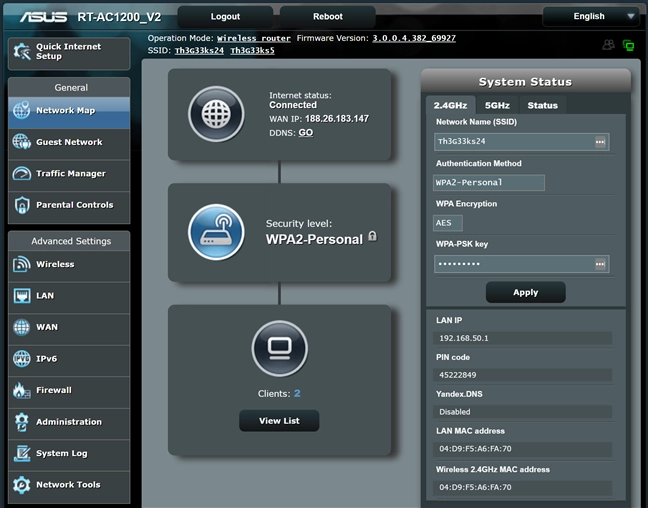Viewport: 648px width, 508px height.
Task: Open the Authentication Method WPA2-Personal dropdown
Action: coord(489,182)
